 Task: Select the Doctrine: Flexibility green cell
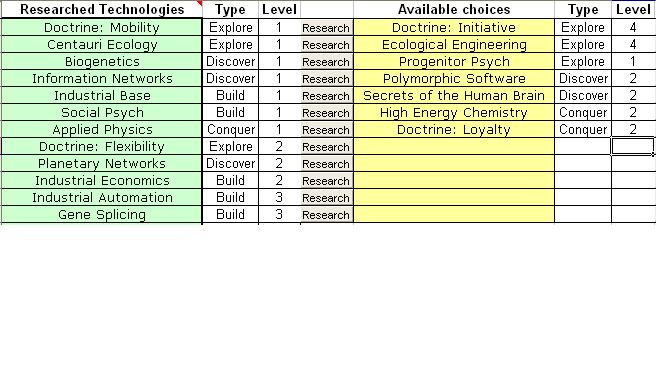[102, 147]
